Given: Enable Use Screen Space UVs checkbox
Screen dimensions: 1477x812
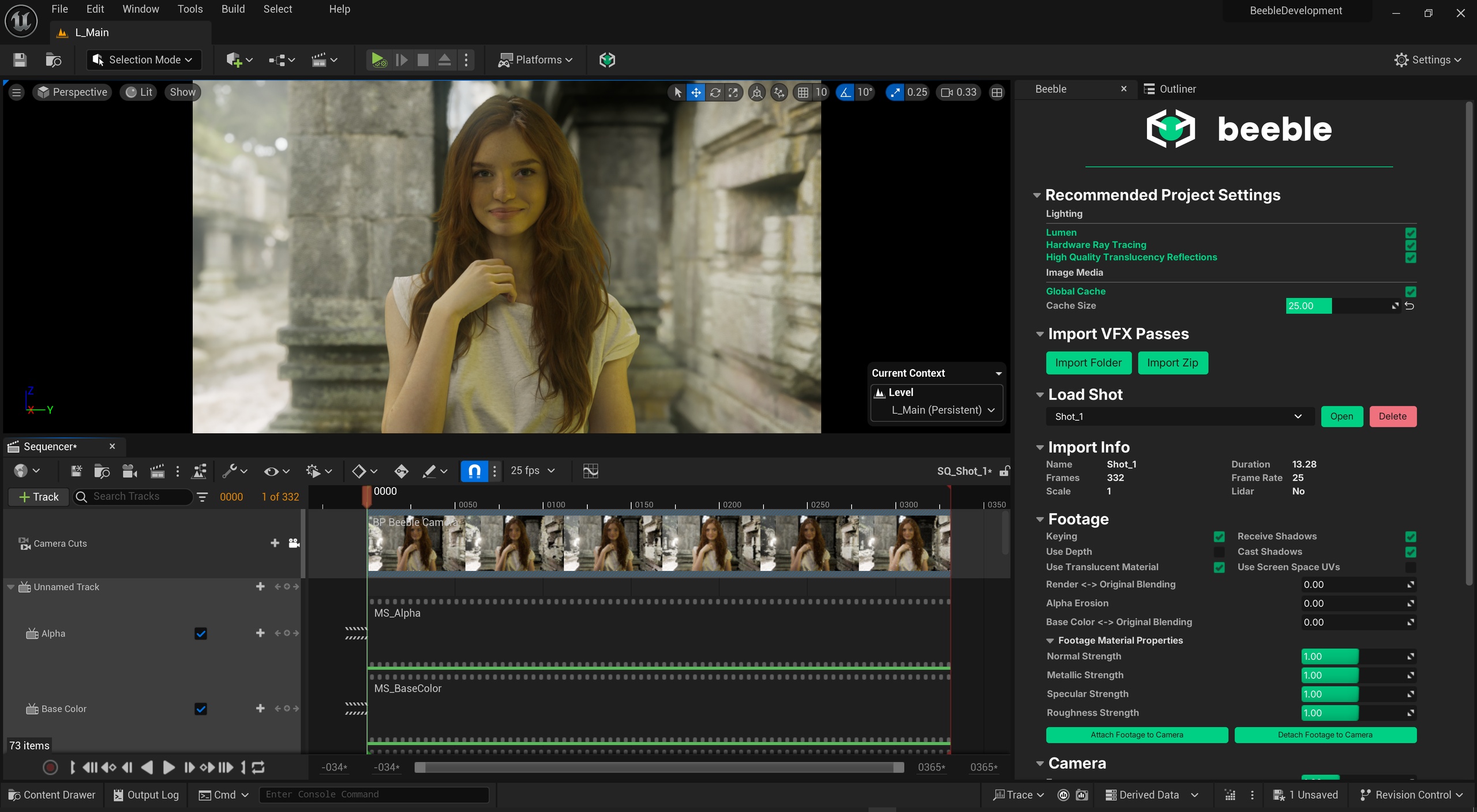Looking at the screenshot, I should (1411, 567).
